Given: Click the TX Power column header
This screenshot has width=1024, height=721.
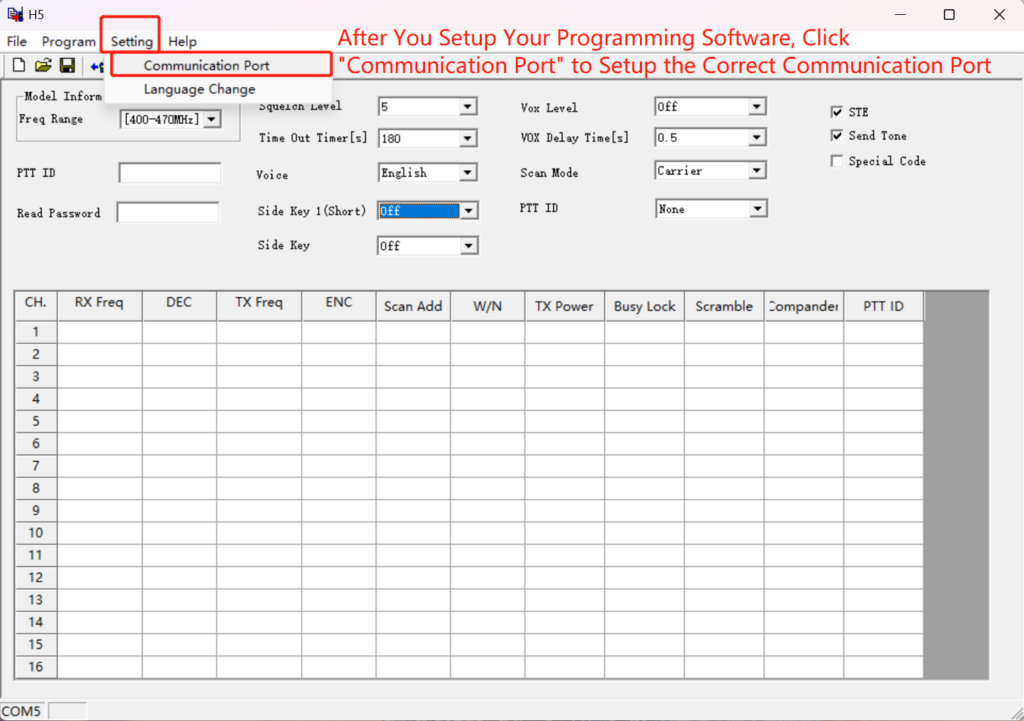Looking at the screenshot, I should click(x=564, y=306).
